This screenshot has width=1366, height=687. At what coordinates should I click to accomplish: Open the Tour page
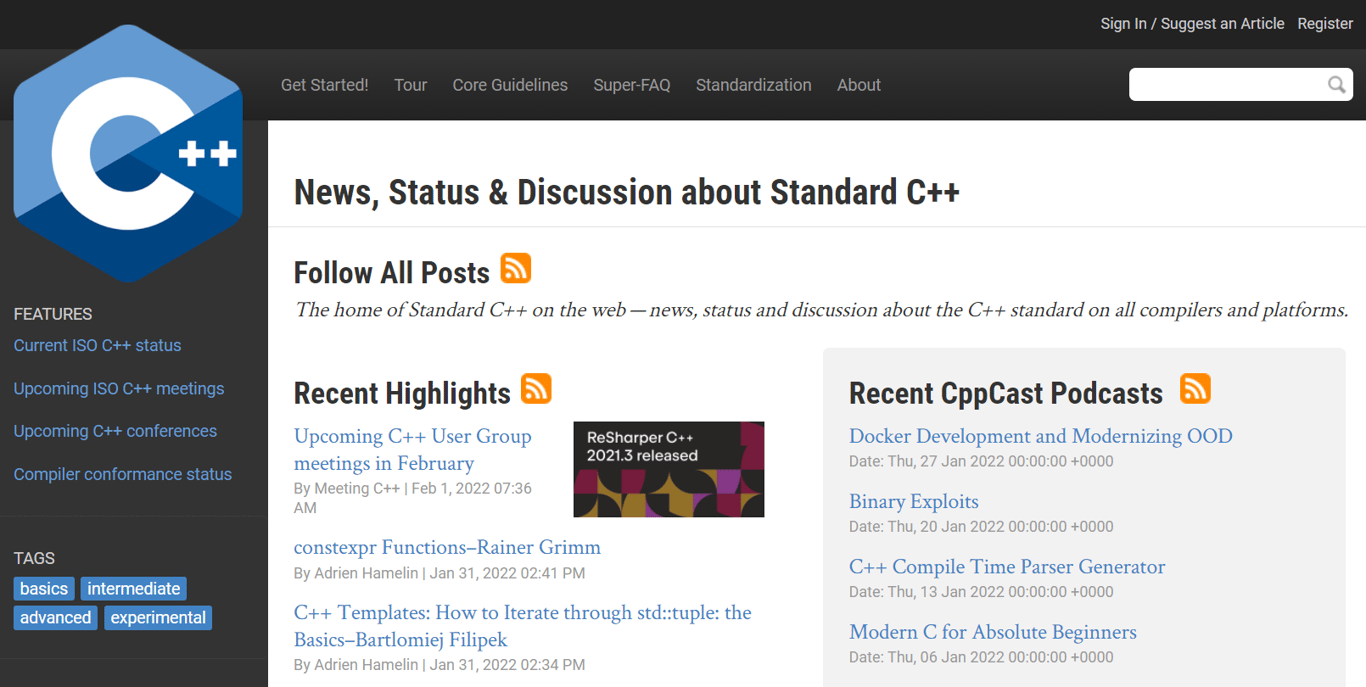coord(410,85)
